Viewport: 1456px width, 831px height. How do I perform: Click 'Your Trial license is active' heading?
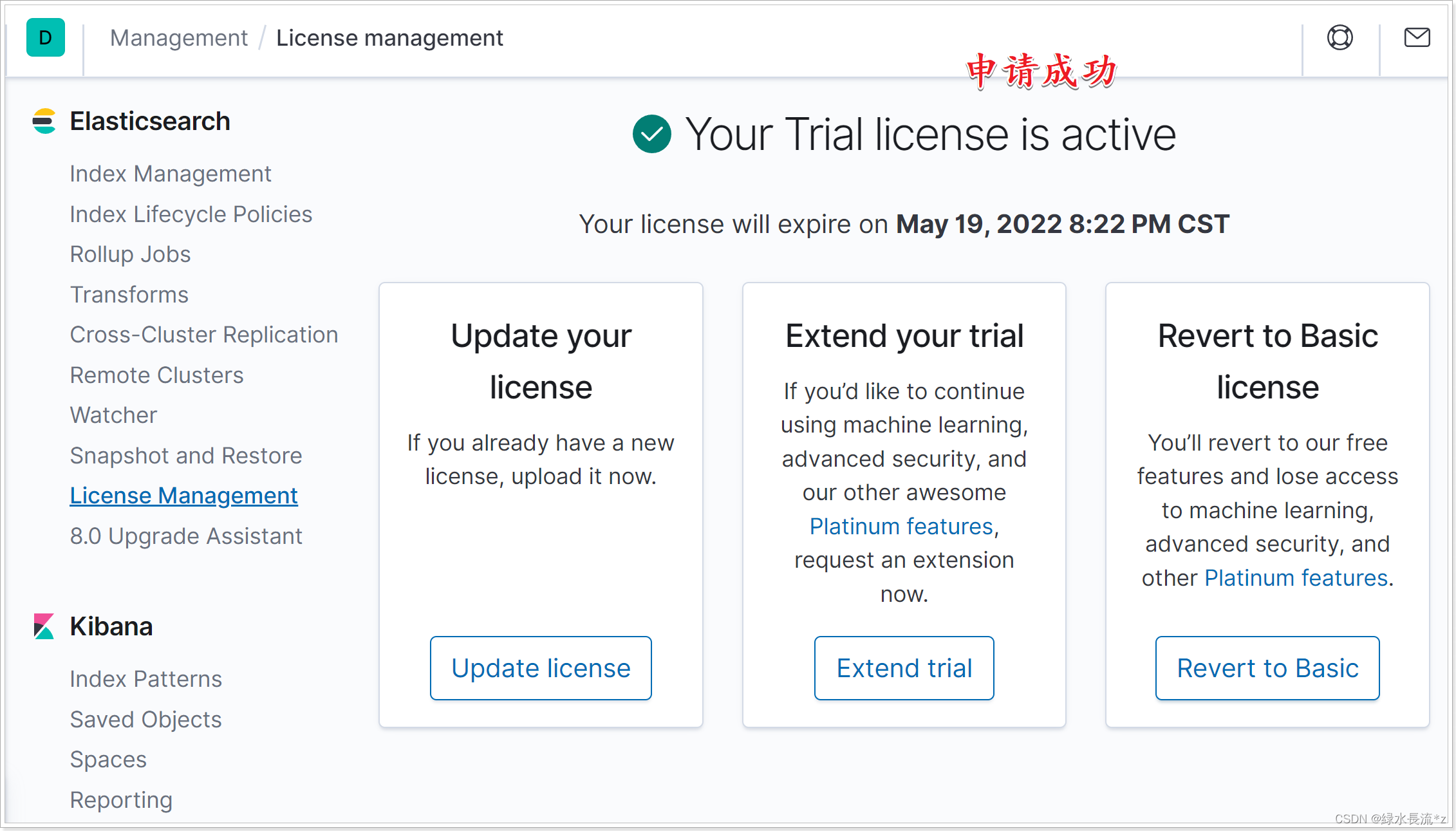[x=930, y=135]
